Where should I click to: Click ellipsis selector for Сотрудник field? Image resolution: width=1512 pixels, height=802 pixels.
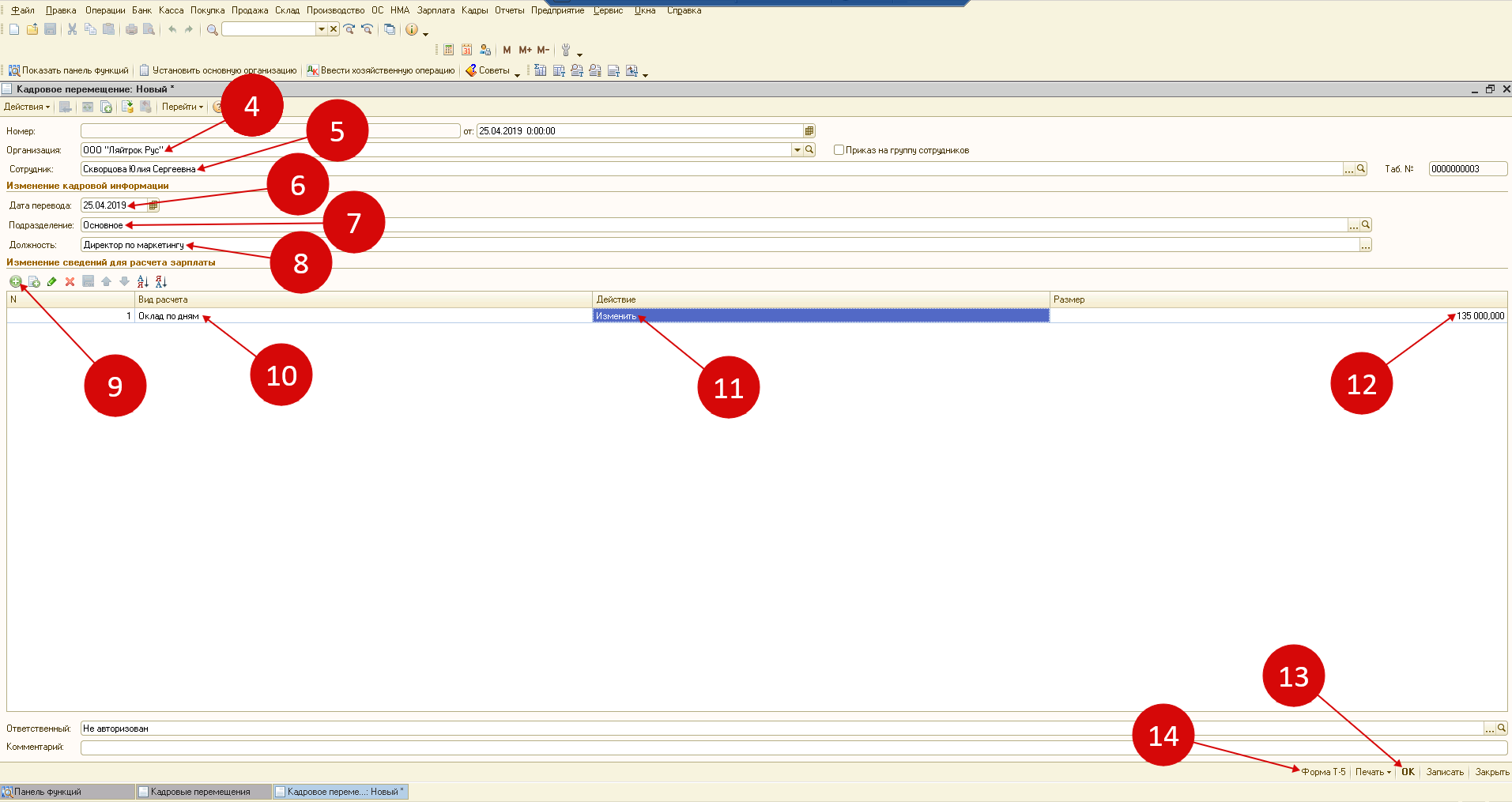click(1349, 169)
